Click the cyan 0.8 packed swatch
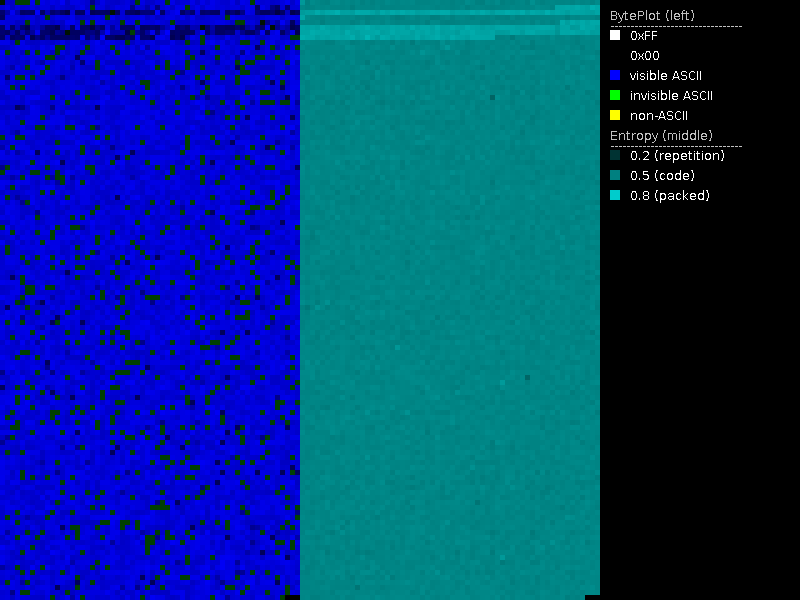The width and height of the screenshot is (800, 600). click(615, 195)
